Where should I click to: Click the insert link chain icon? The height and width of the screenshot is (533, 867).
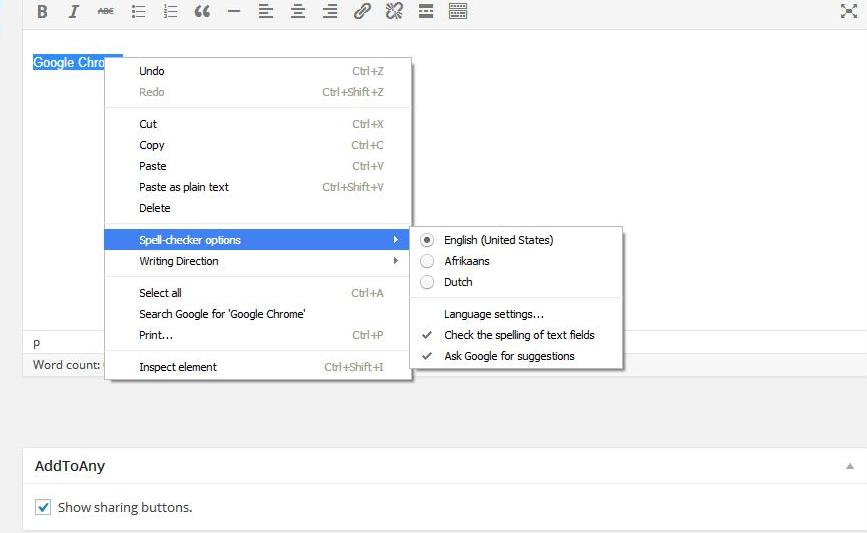362,12
